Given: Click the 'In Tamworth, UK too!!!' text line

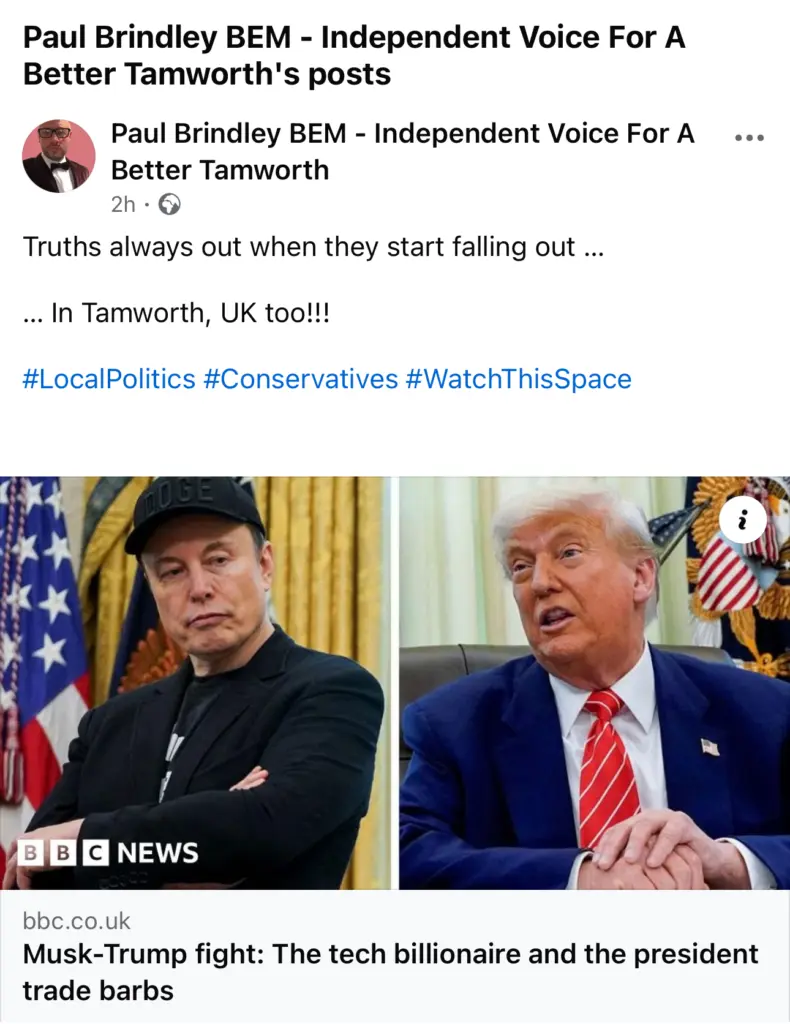Looking at the screenshot, I should coord(176,313).
